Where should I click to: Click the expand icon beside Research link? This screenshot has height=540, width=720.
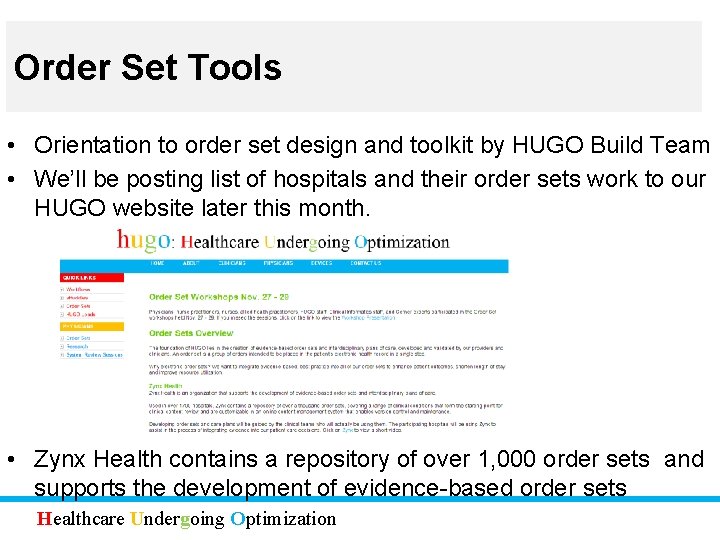[62, 347]
